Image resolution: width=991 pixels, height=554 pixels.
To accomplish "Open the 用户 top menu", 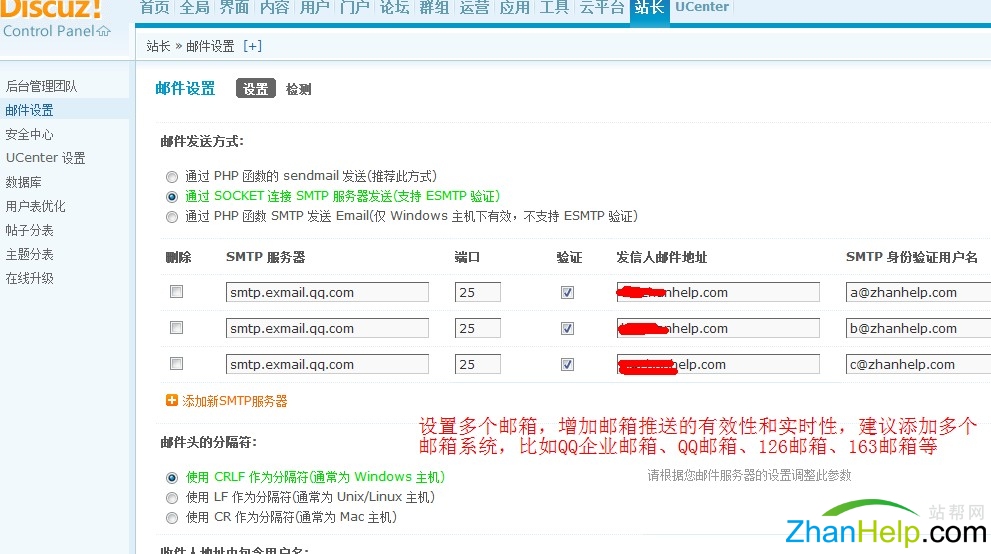I will pos(315,7).
